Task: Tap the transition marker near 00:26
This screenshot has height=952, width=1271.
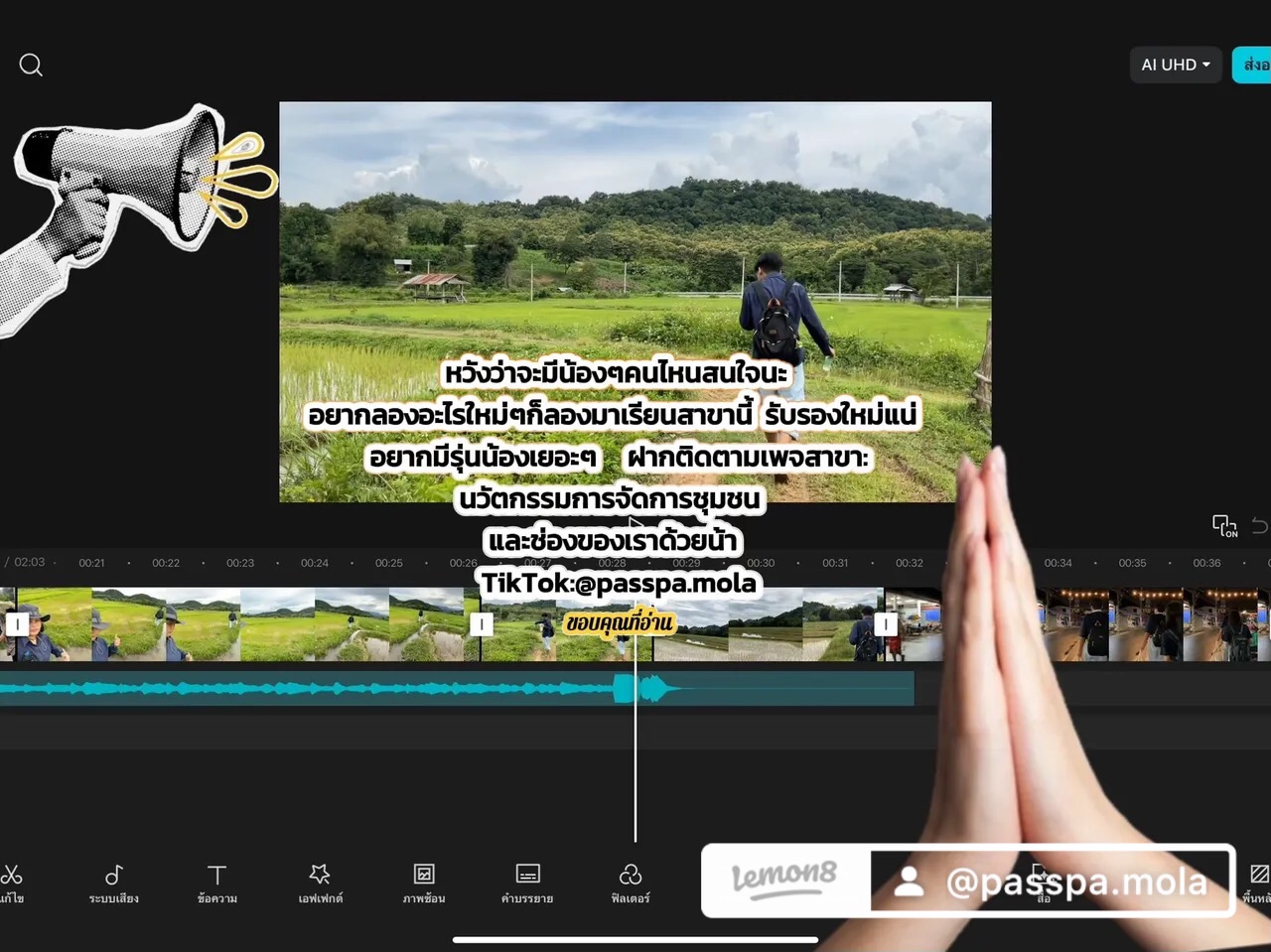Action: pos(481,624)
